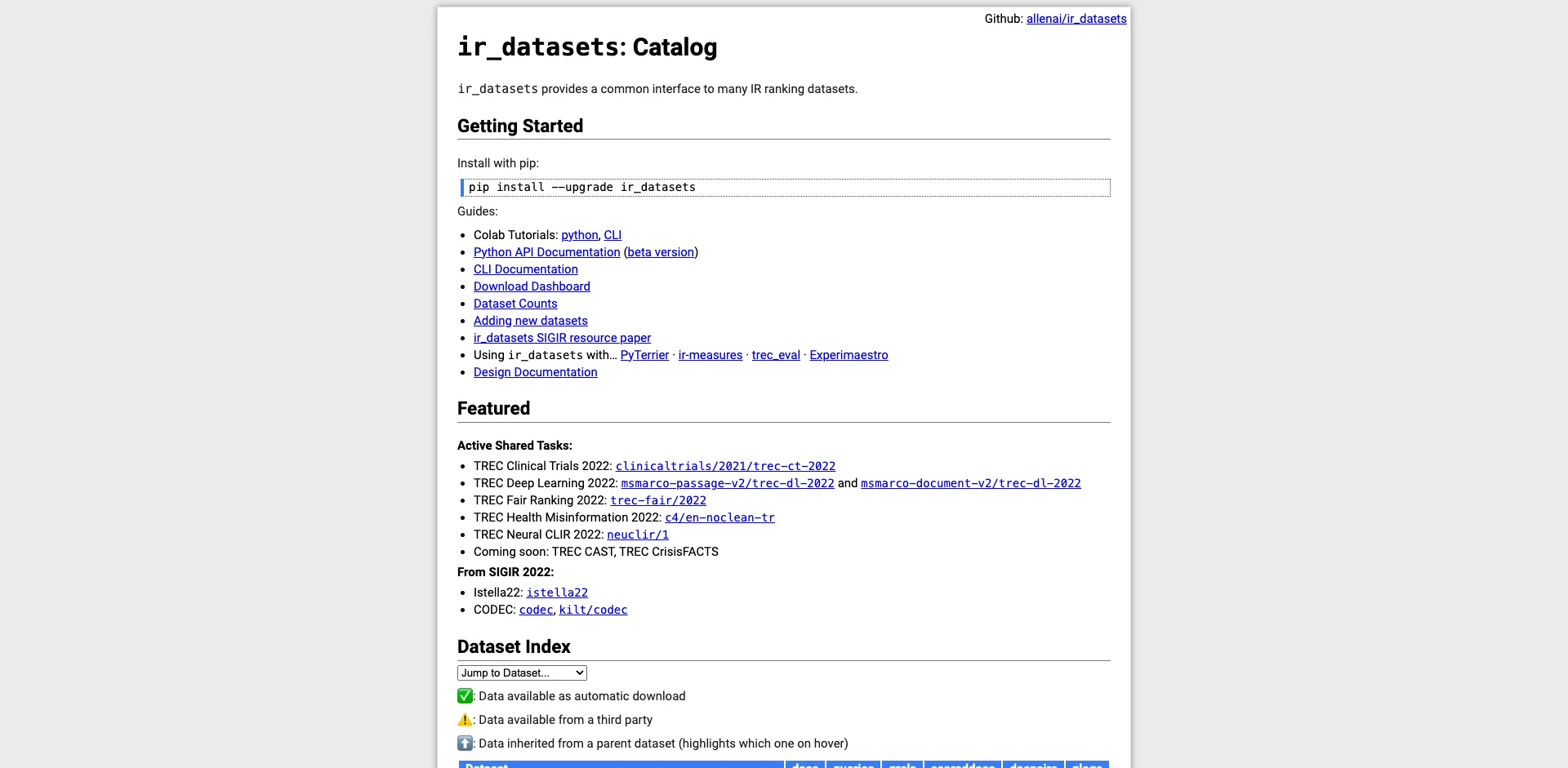Open Dataset Counts page
This screenshot has width=1568, height=768.
click(x=515, y=304)
